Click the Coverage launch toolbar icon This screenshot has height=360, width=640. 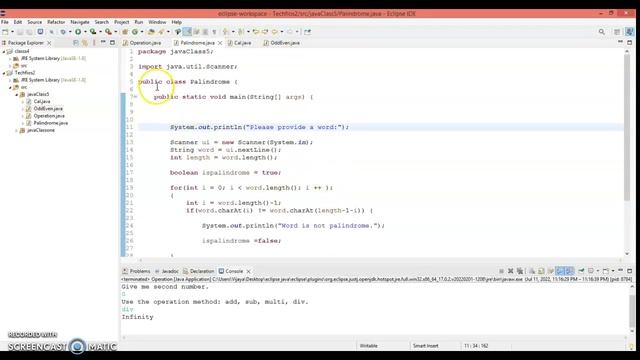click(x=93, y=32)
